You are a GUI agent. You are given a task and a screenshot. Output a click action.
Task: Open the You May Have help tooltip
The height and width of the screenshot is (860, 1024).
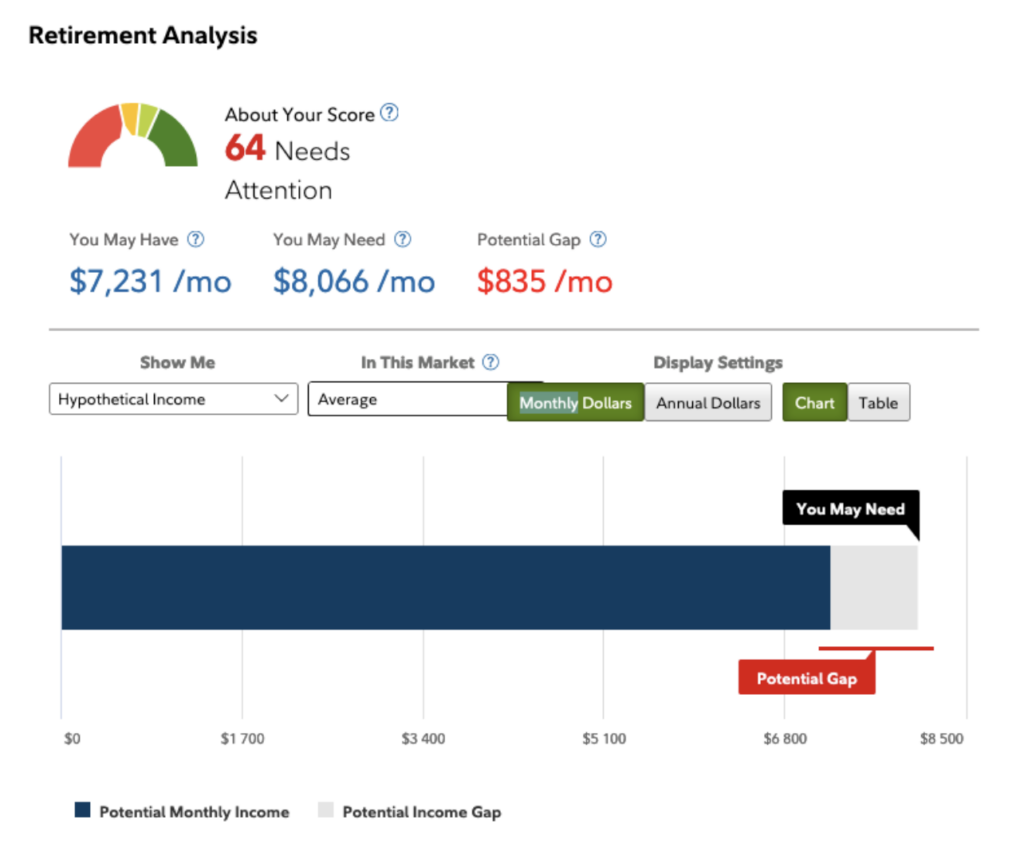pyautogui.click(x=196, y=239)
